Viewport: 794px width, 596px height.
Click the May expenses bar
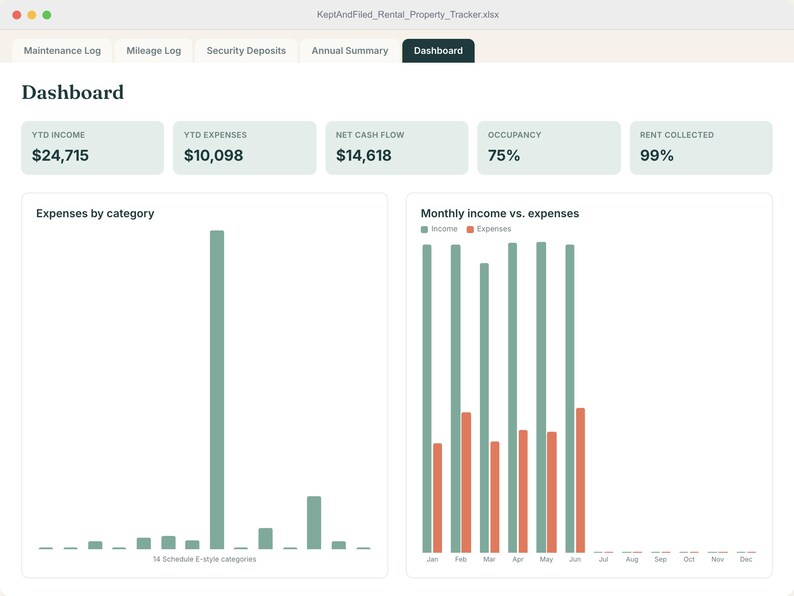point(552,492)
